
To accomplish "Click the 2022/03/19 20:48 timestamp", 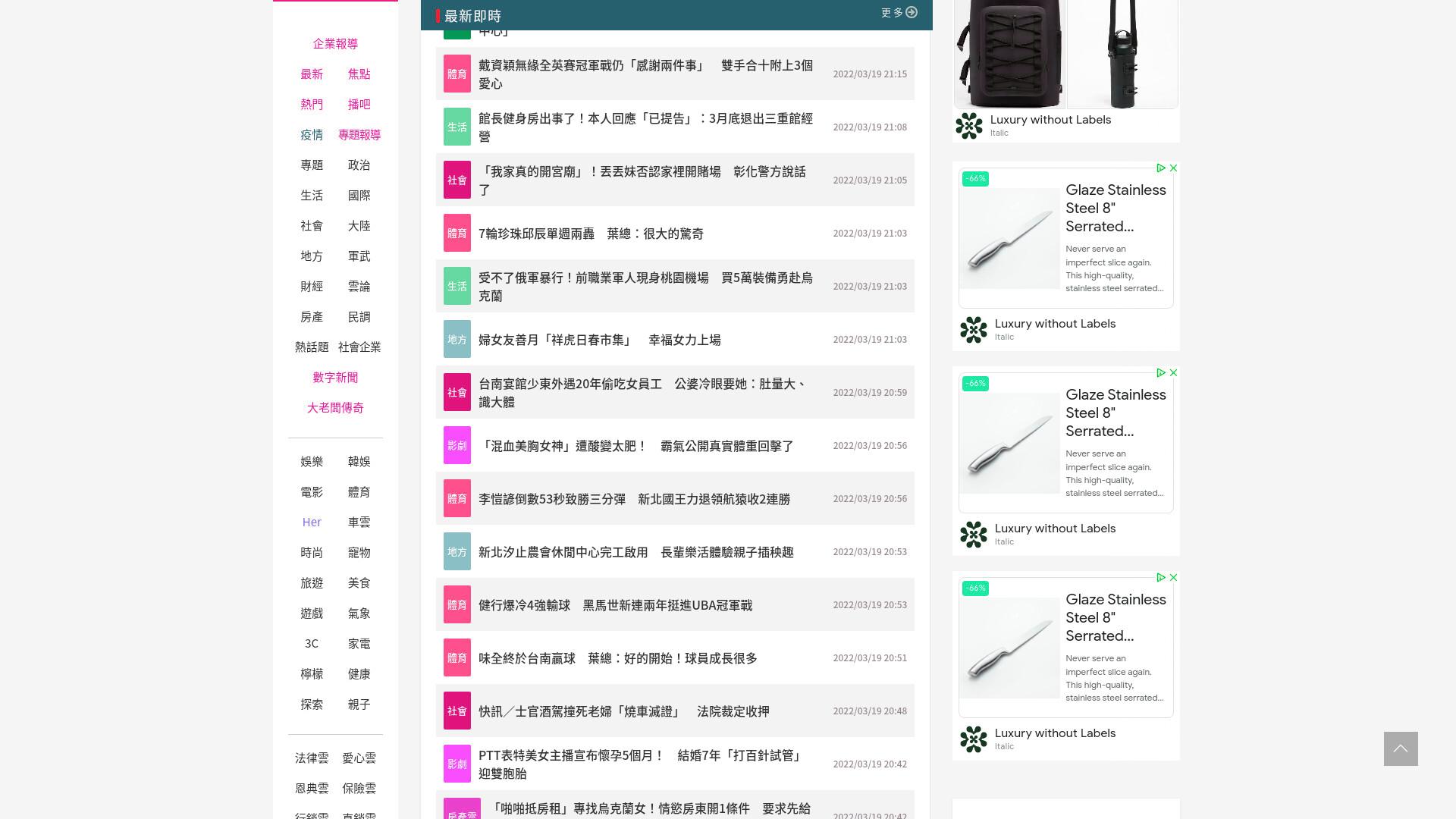I will coord(870,711).
